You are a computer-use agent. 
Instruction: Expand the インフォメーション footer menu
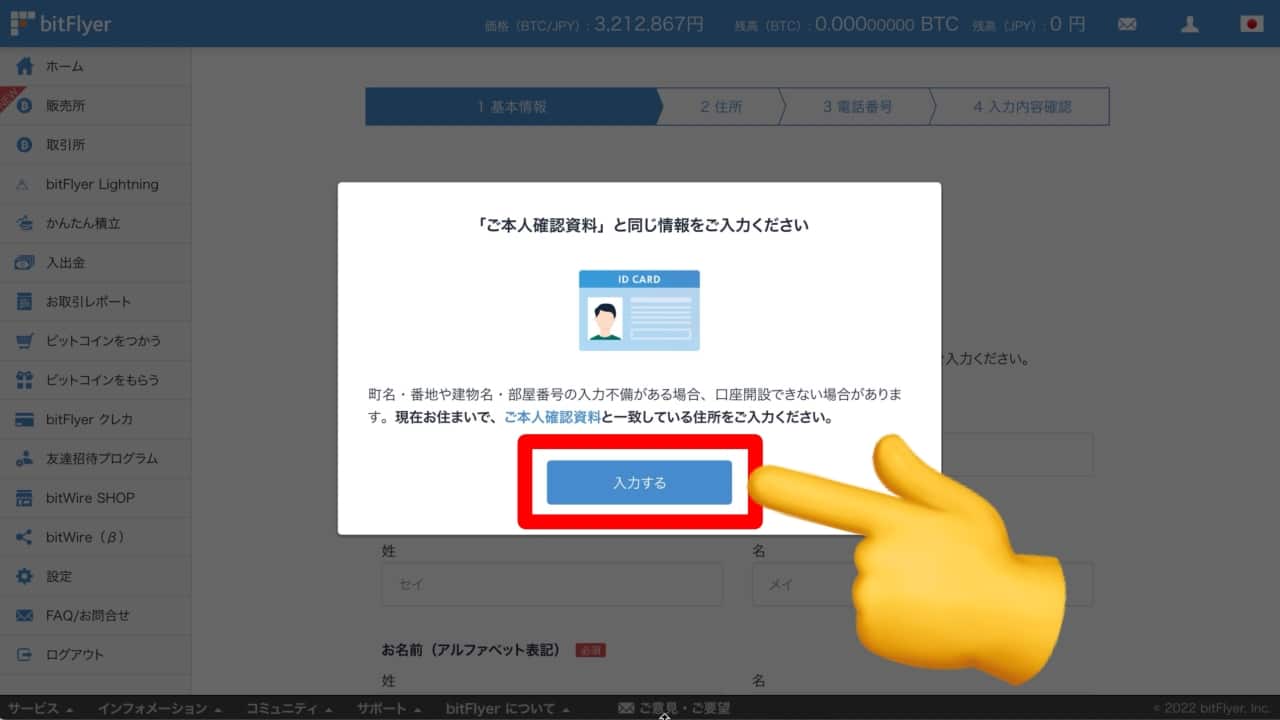158,708
